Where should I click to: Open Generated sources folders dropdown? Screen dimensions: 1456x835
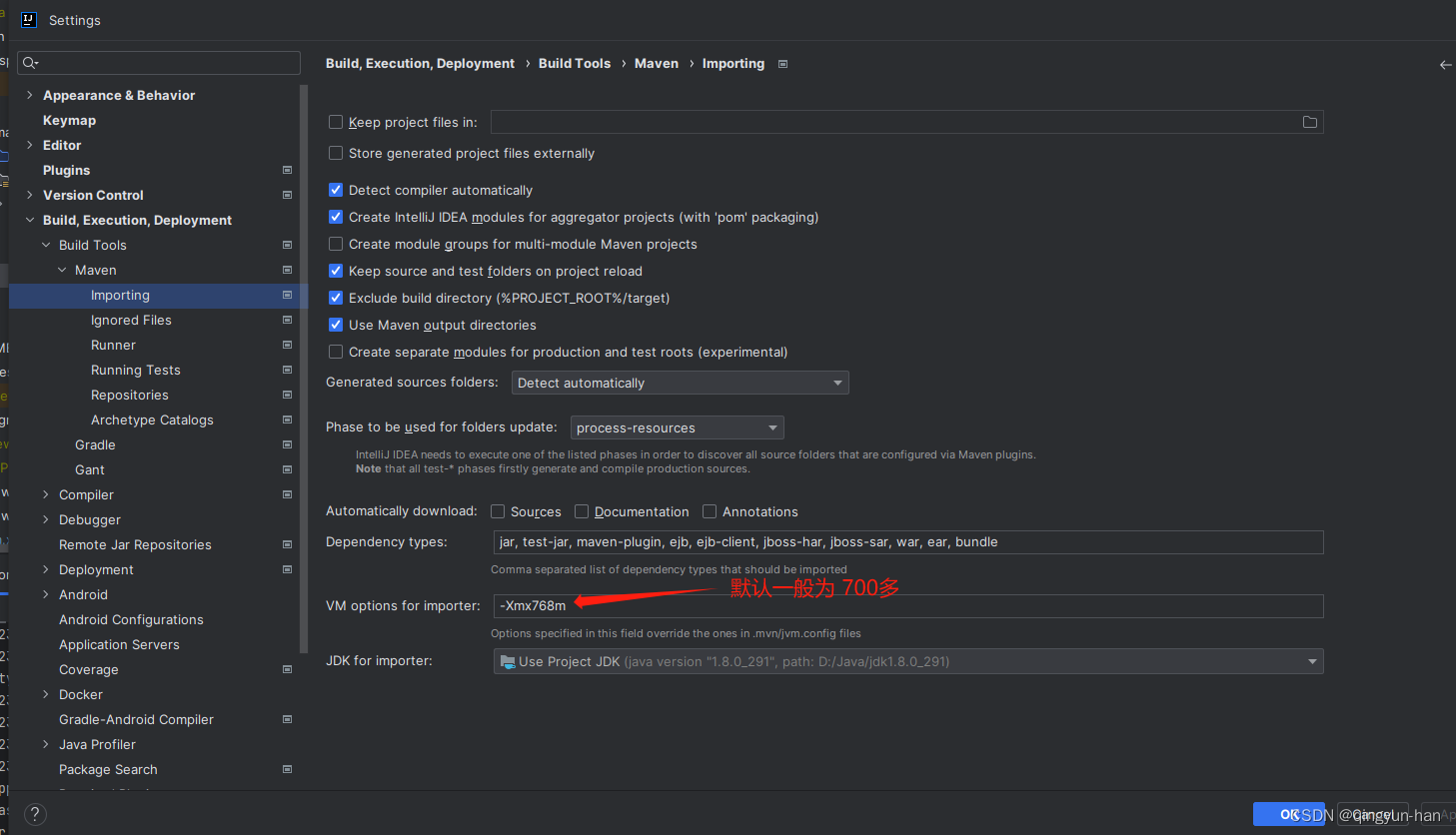681,383
